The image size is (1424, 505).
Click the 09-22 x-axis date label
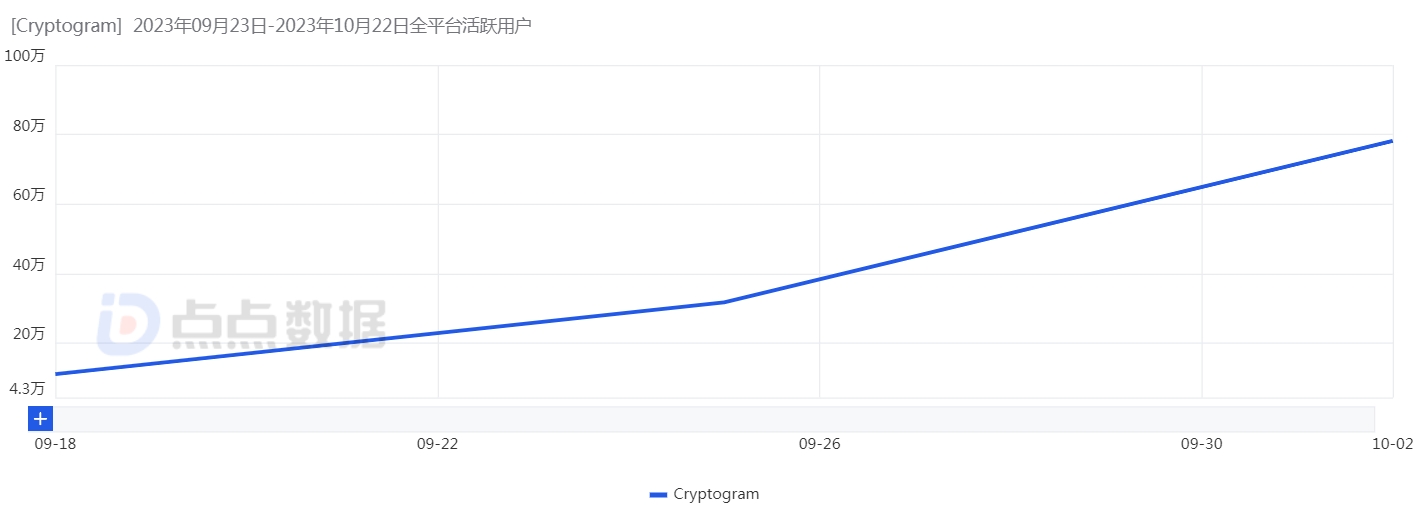(x=437, y=444)
